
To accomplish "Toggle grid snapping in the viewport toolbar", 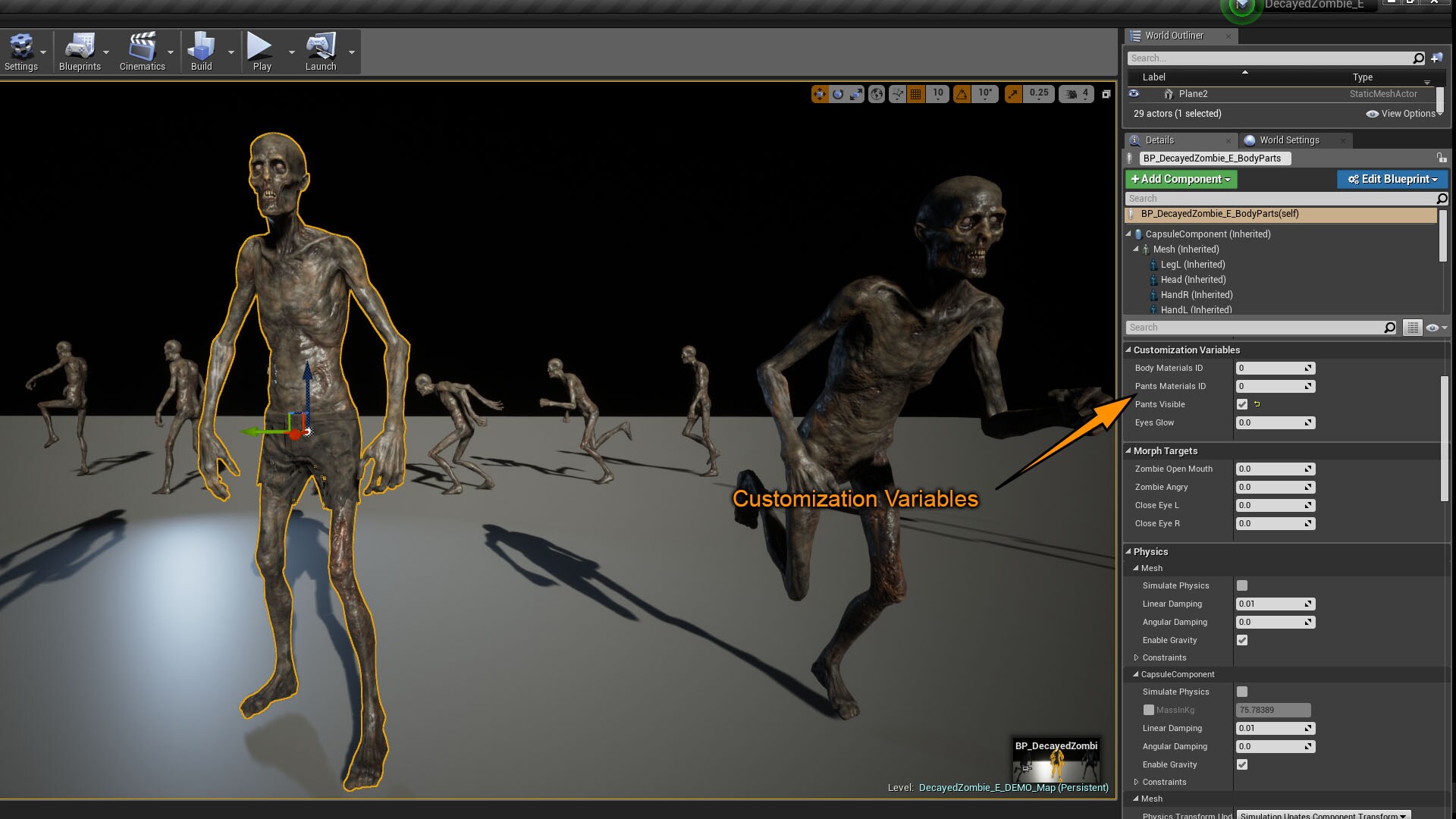I will (915, 94).
